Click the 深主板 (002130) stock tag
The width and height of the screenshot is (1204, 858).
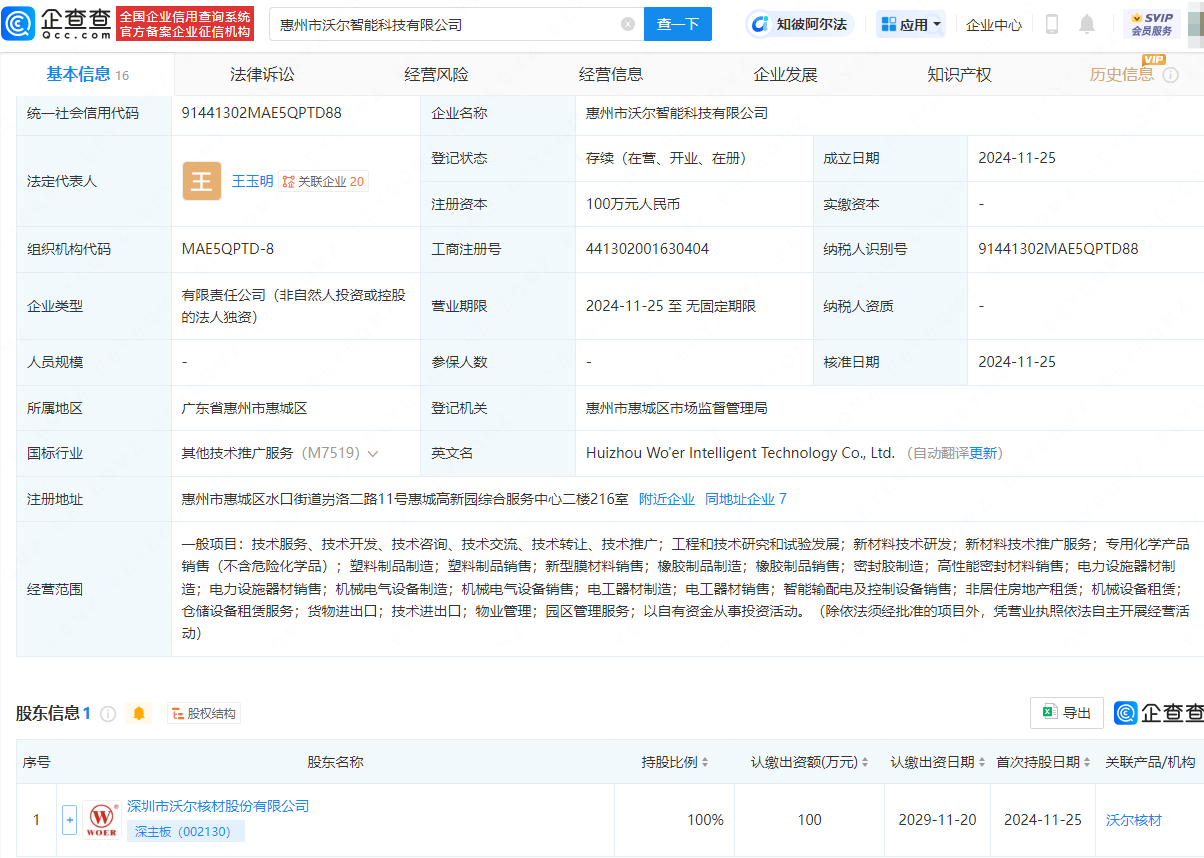pos(186,830)
